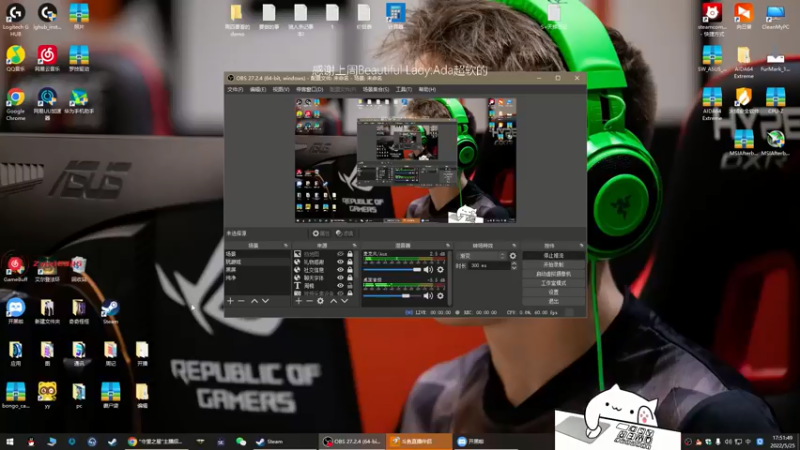Open the GameBuff desktop icon
Viewport: 800px width, 450px height.
tap(15, 270)
